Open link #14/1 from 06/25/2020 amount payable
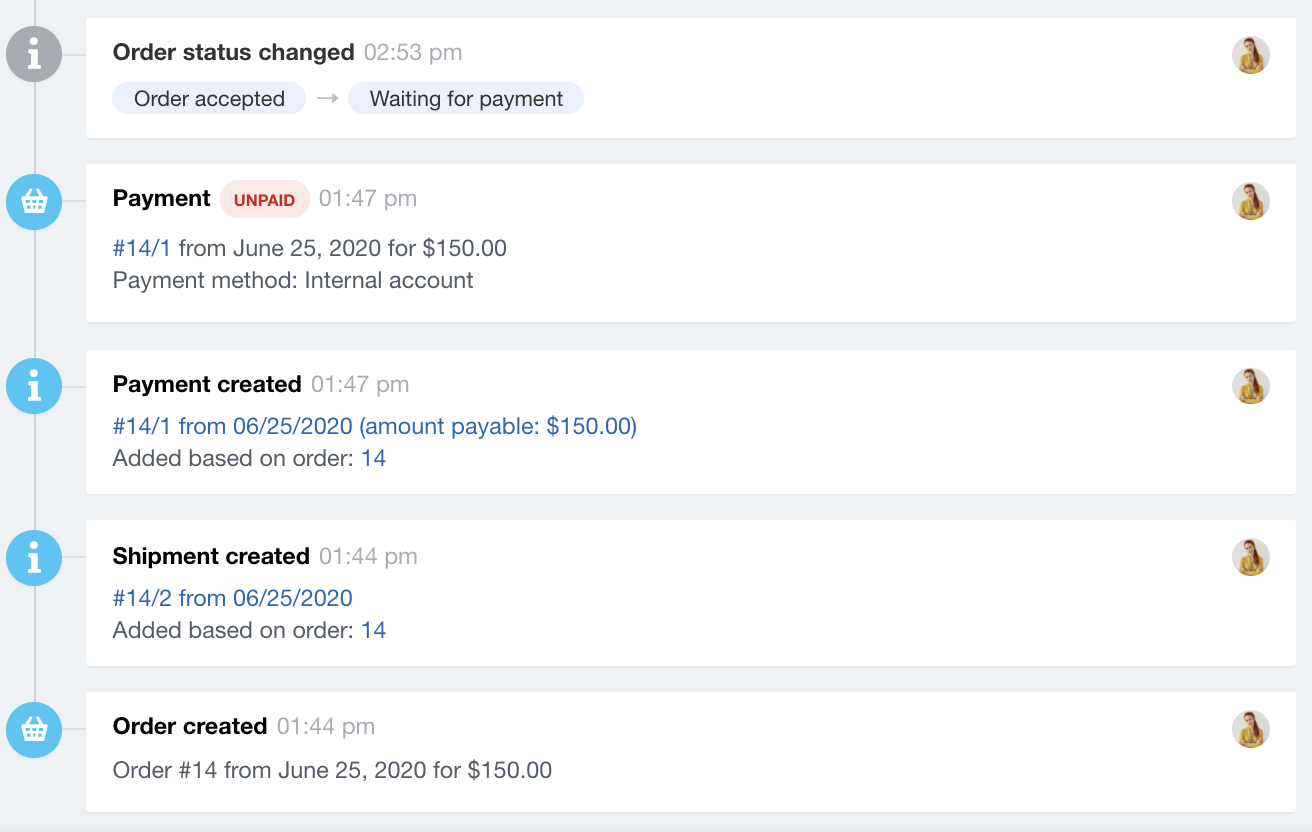This screenshot has height=832, width=1312. click(375, 427)
